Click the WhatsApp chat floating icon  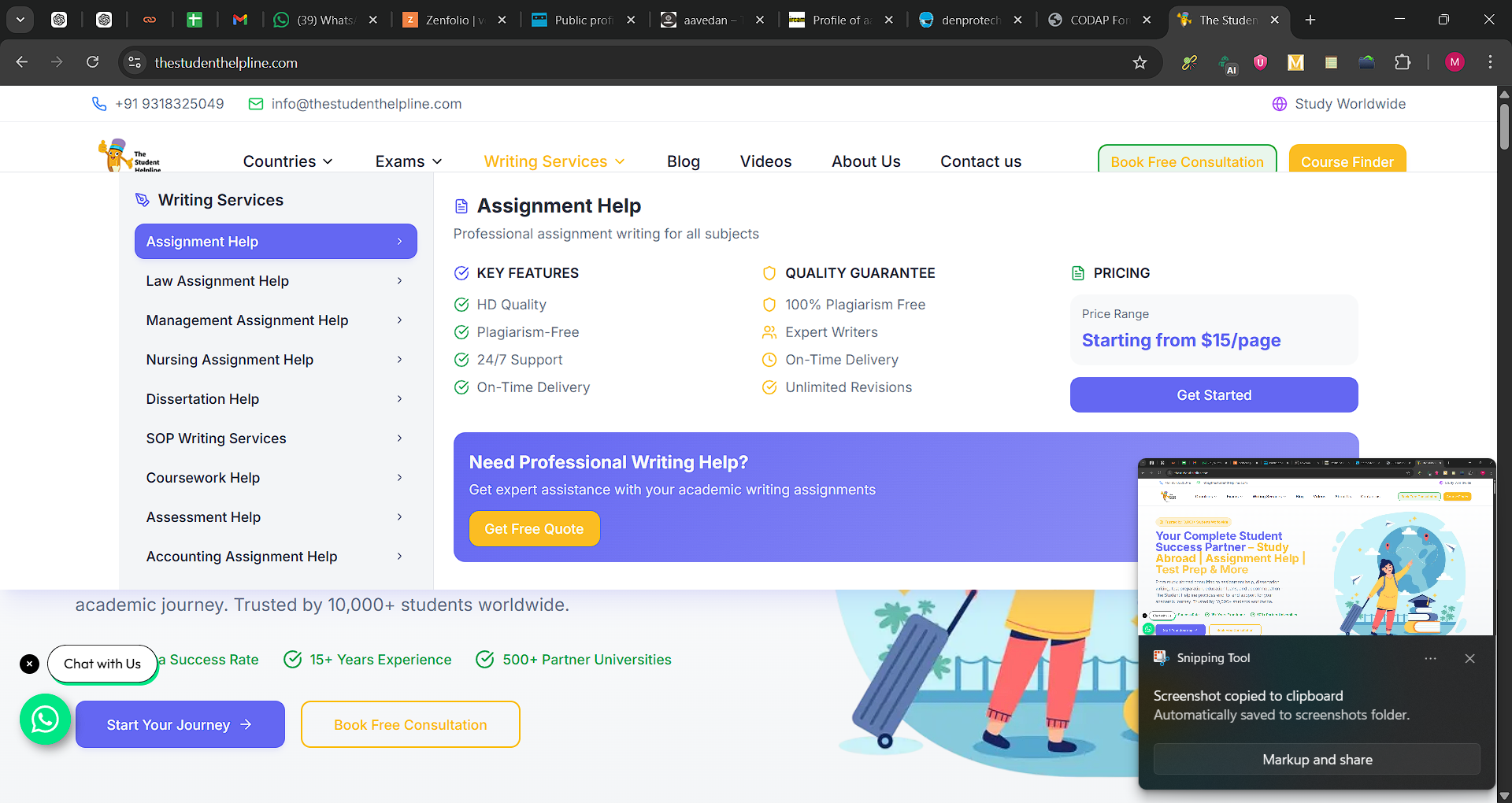[x=45, y=719]
